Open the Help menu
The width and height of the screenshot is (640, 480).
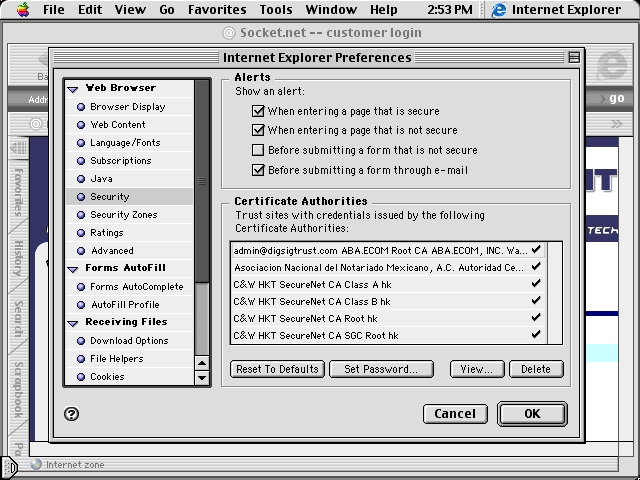click(384, 9)
